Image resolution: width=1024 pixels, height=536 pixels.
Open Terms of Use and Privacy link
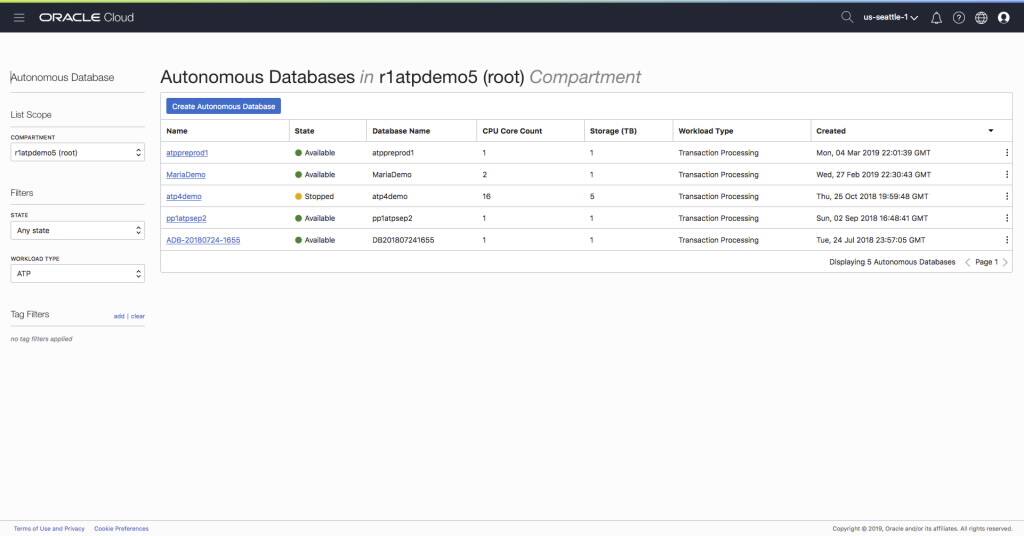point(49,529)
